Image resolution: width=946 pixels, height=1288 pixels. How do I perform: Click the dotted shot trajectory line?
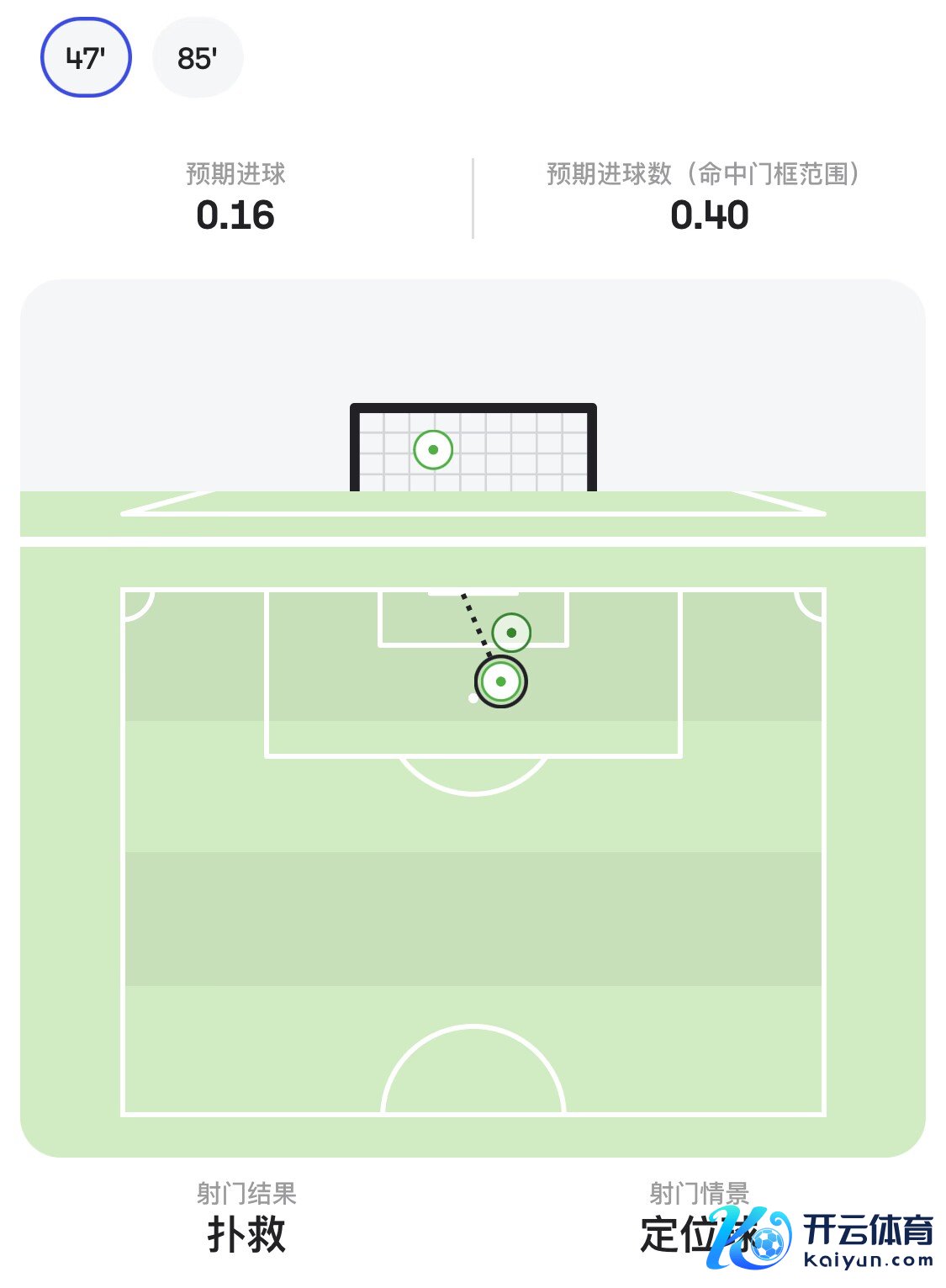click(x=473, y=621)
